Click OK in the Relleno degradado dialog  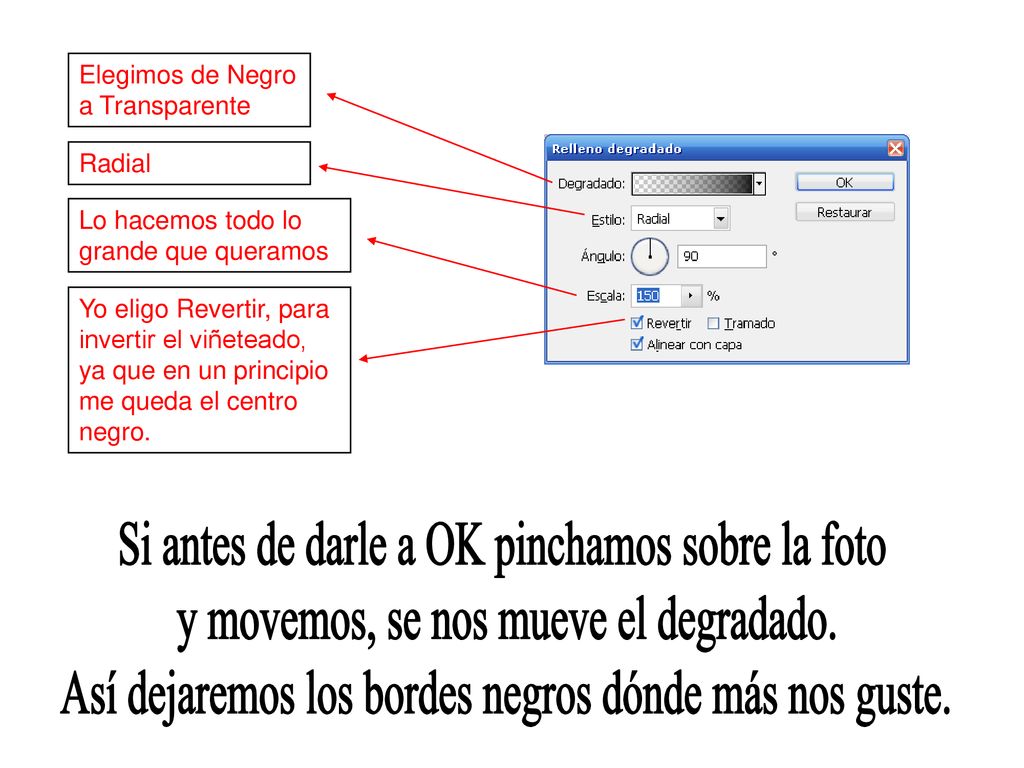[x=844, y=182]
